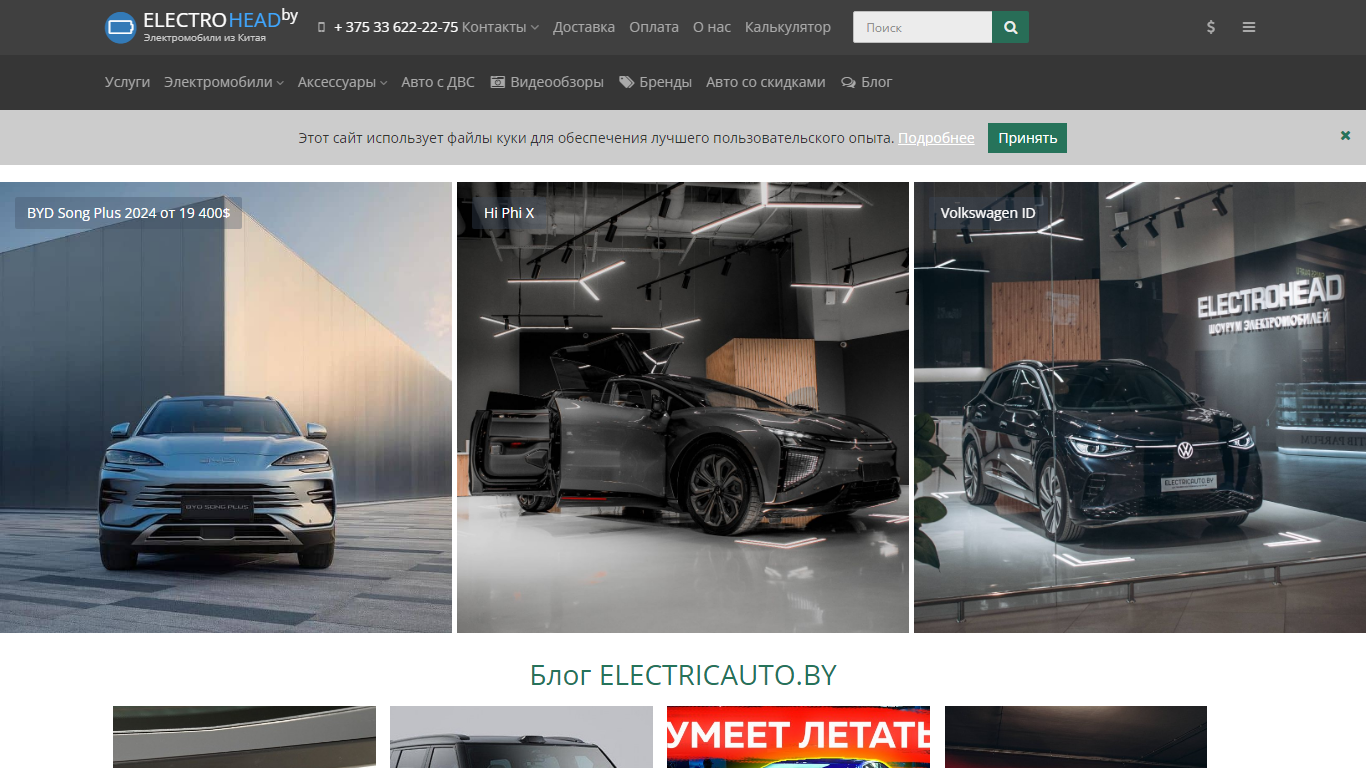Open the Калькулятор page
The width and height of the screenshot is (1366, 768).
pyautogui.click(x=788, y=27)
